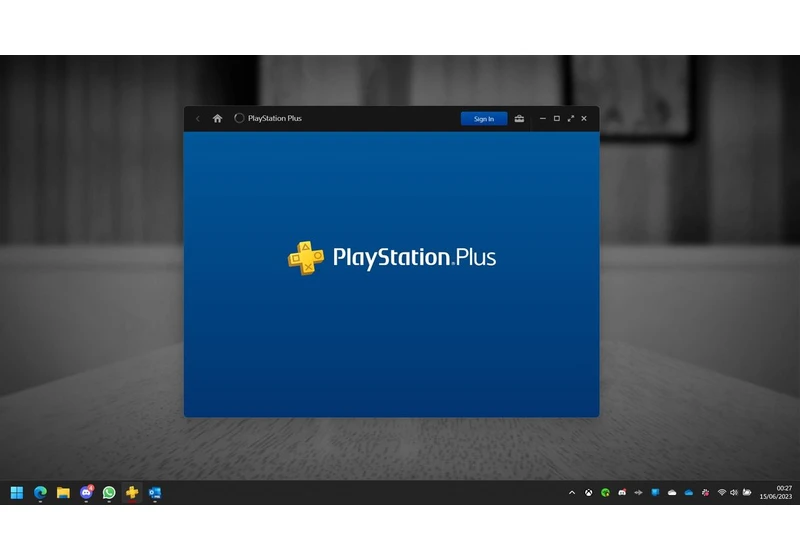The image size is (800, 560).
Task: Open the white OneDrive cloud tray icon
Action: coord(672,493)
